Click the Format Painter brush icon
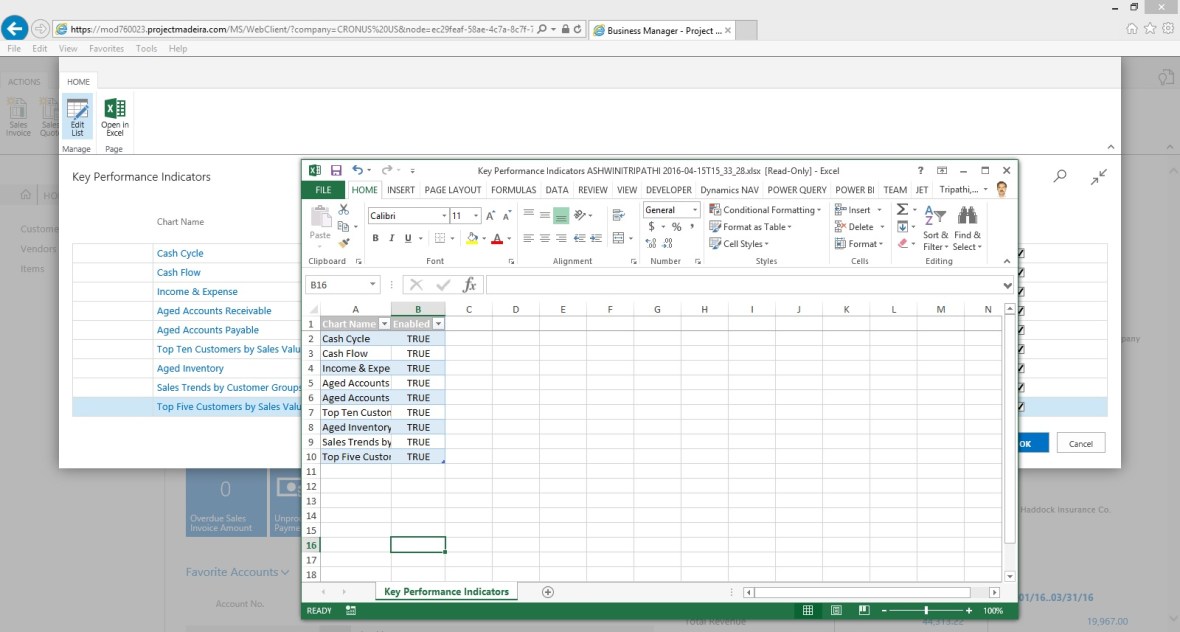This screenshot has width=1180, height=632. (344, 243)
